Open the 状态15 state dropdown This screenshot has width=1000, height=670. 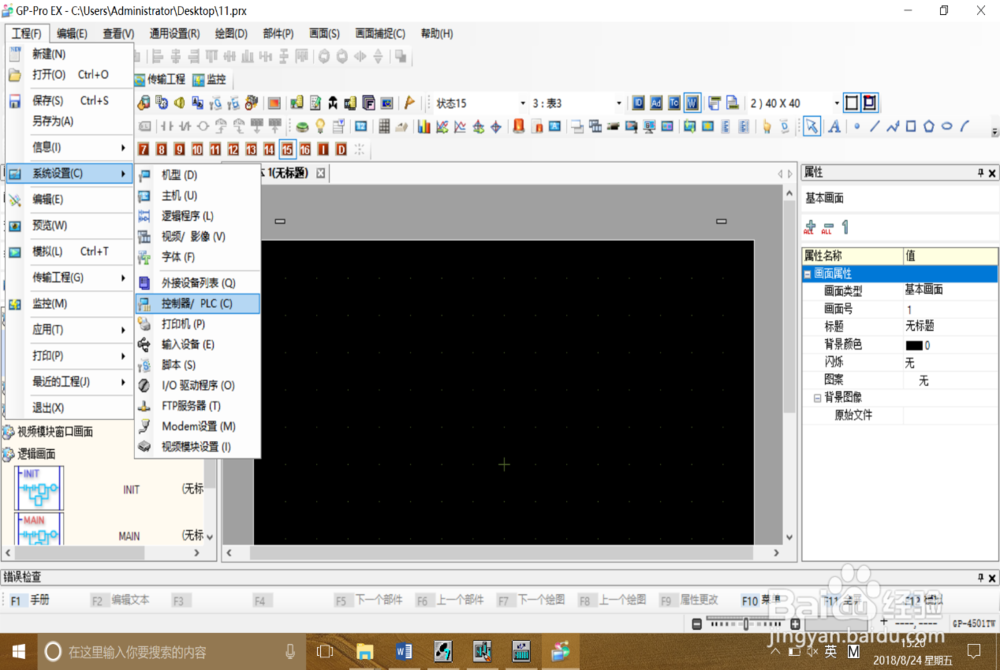(x=523, y=103)
